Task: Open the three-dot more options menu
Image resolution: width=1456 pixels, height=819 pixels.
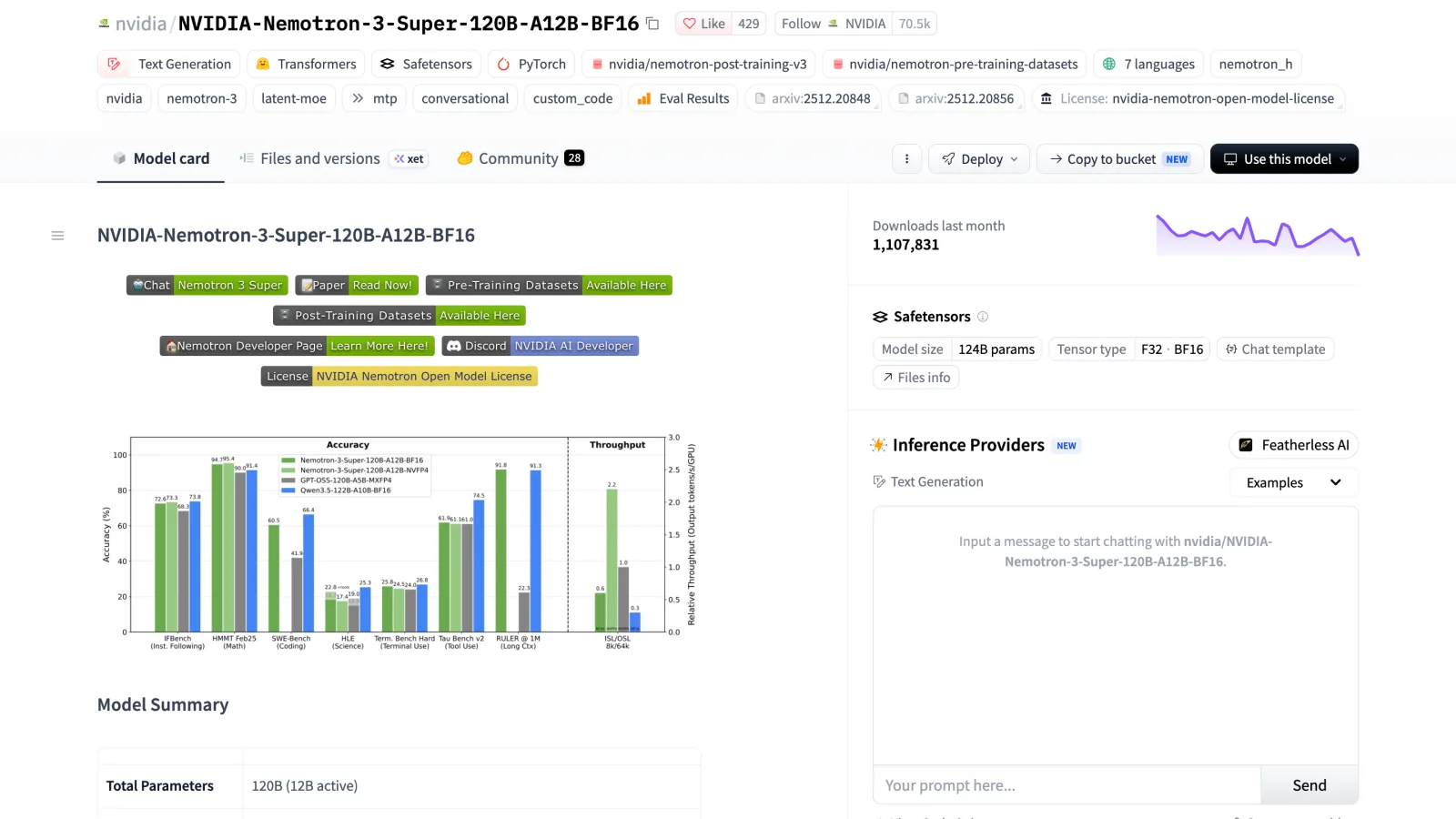Action: coord(906,158)
